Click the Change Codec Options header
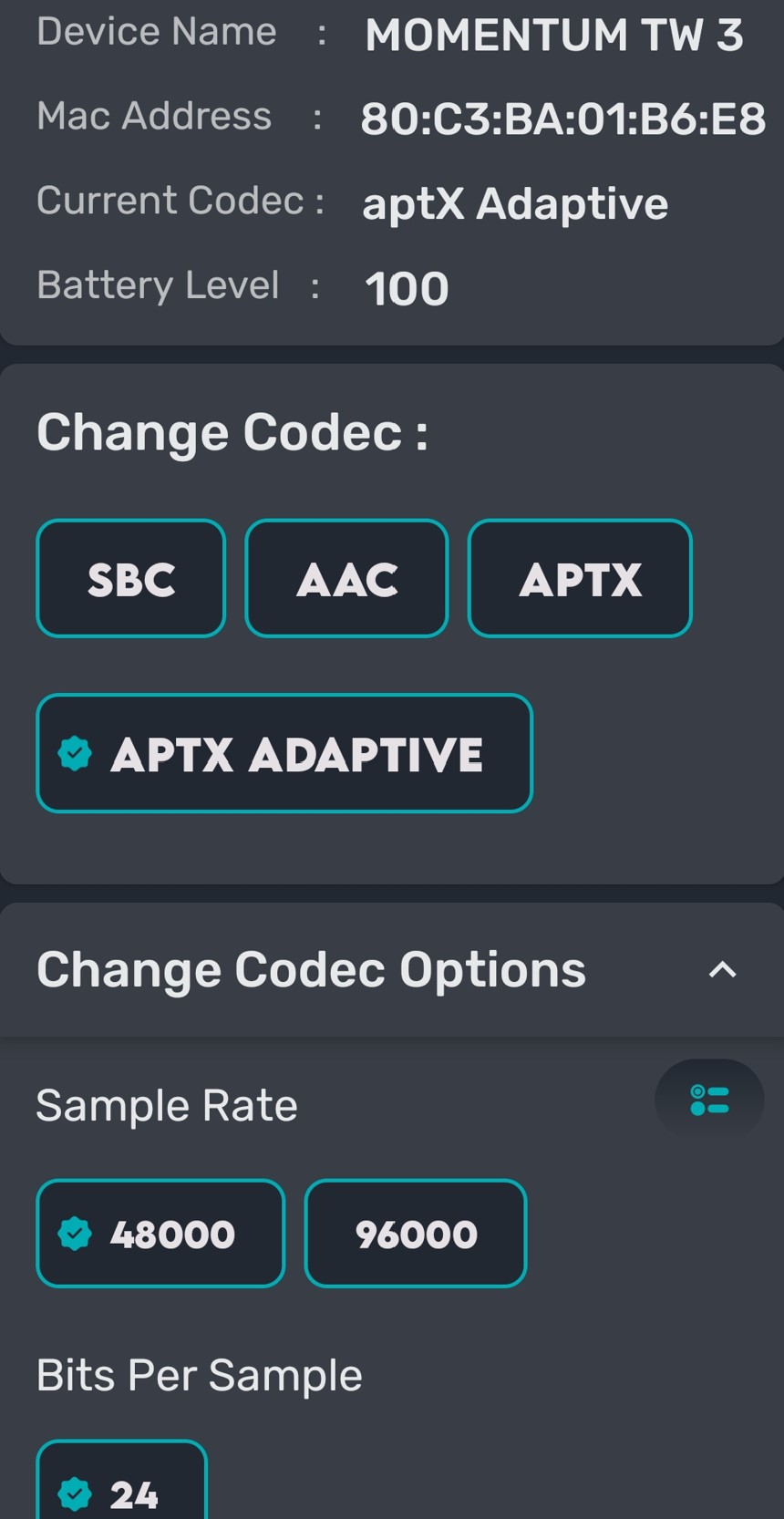The width and height of the screenshot is (784, 1519). point(311,970)
